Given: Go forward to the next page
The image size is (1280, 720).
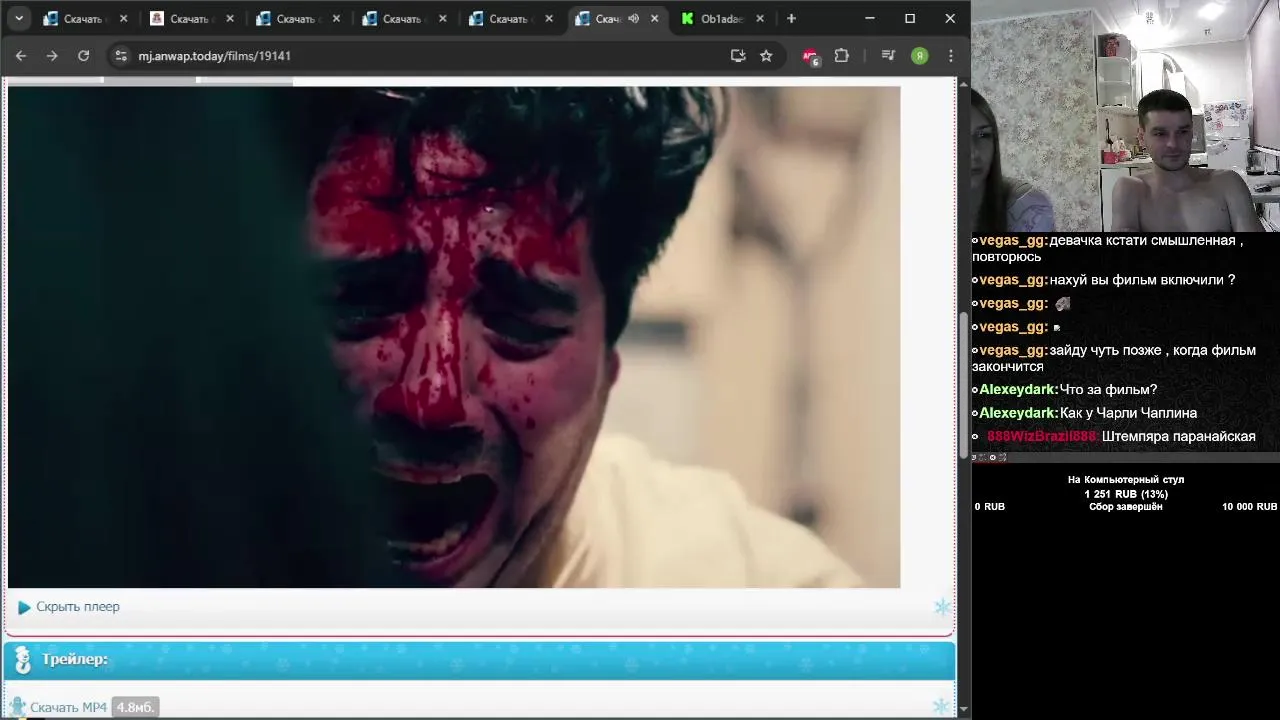Looking at the screenshot, I should 52,56.
